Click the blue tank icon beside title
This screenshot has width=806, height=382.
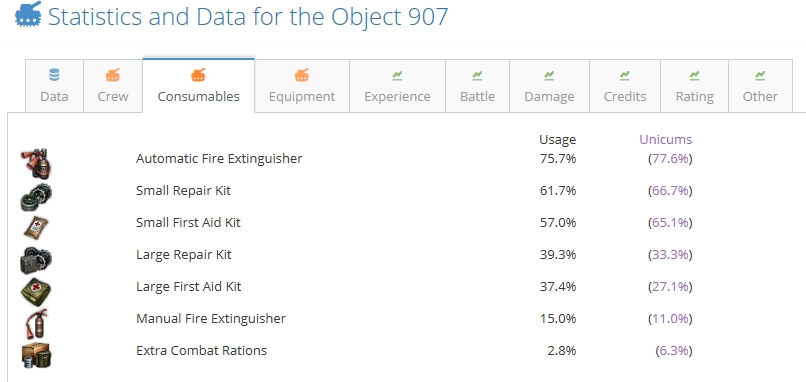pyautogui.click(x=27, y=15)
